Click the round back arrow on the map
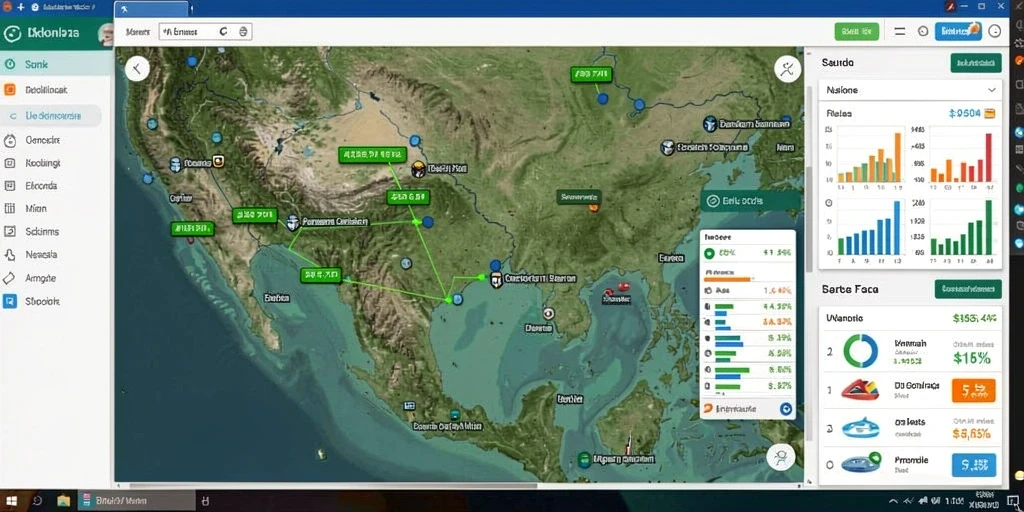The height and width of the screenshot is (512, 1024). tap(137, 68)
